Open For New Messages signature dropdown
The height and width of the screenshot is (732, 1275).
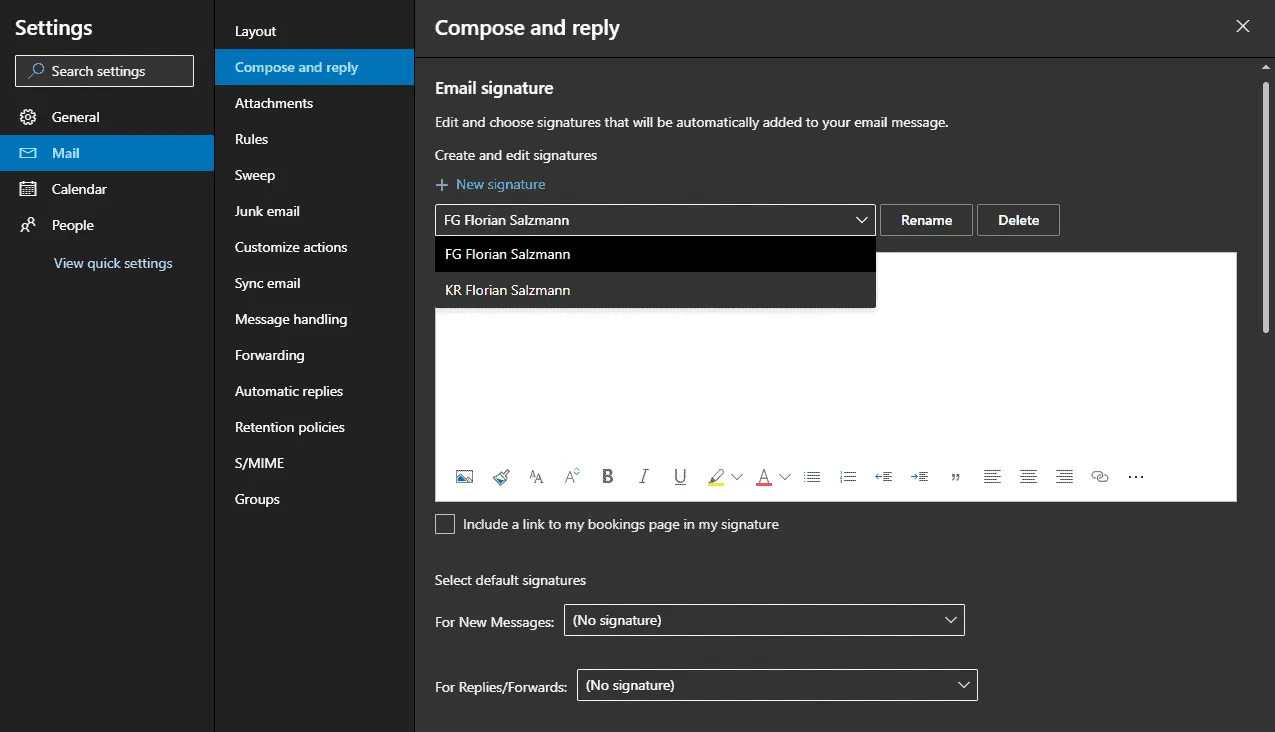764,620
